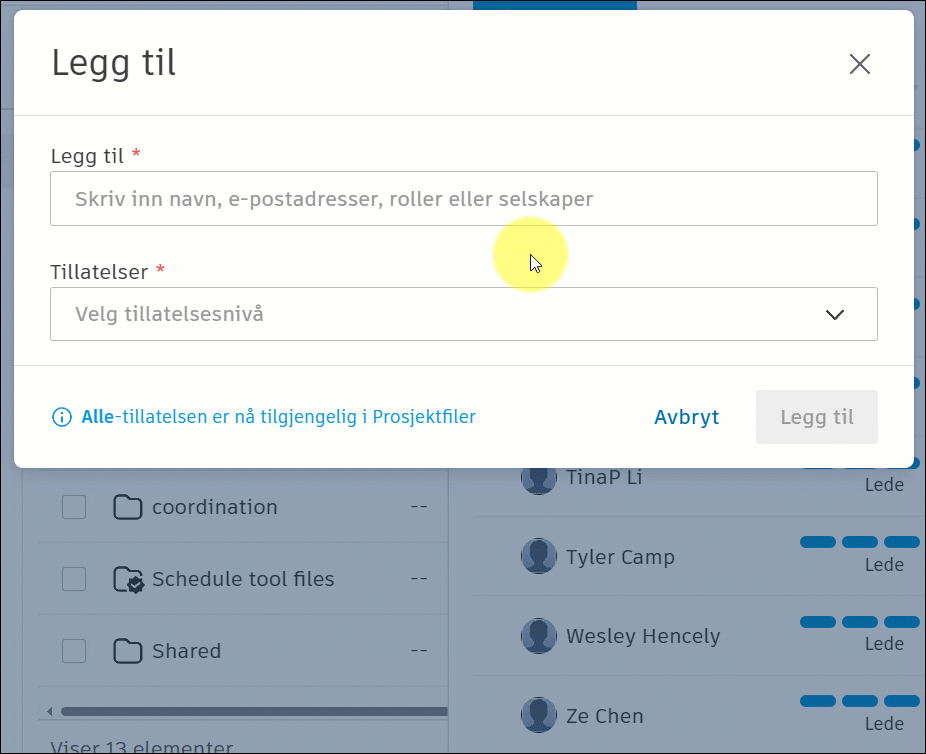The image size is (926, 754).
Task: Click the Tillatelser dropdown chevron arrow
Action: [x=834, y=315]
